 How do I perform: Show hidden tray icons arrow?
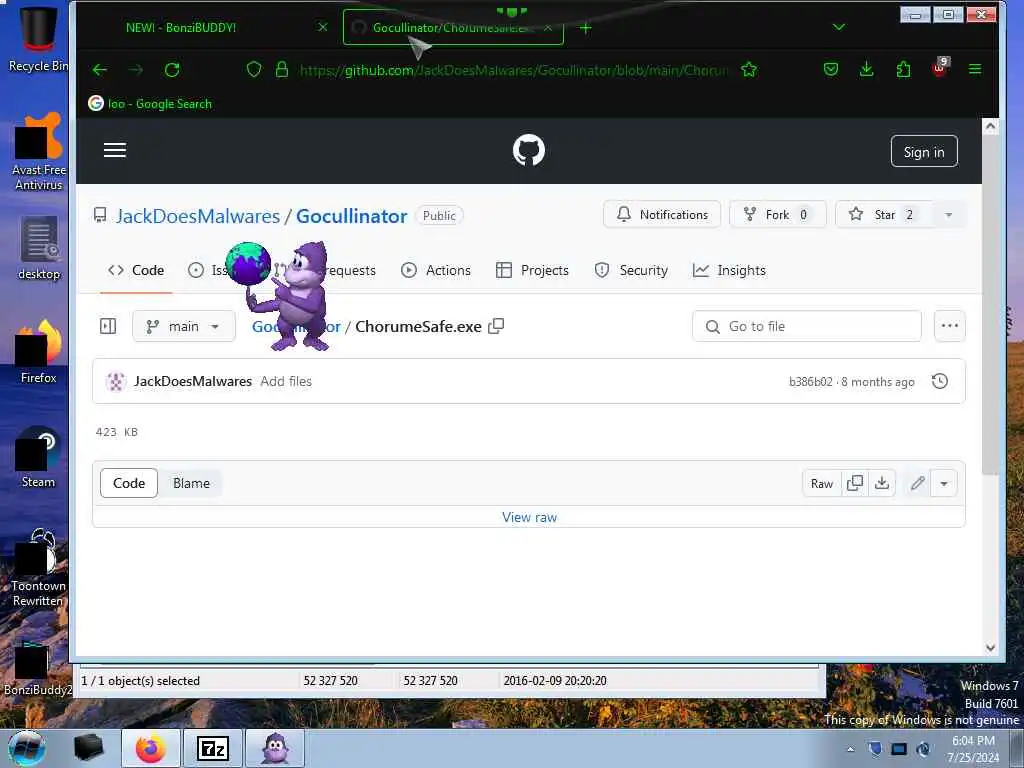pos(850,749)
